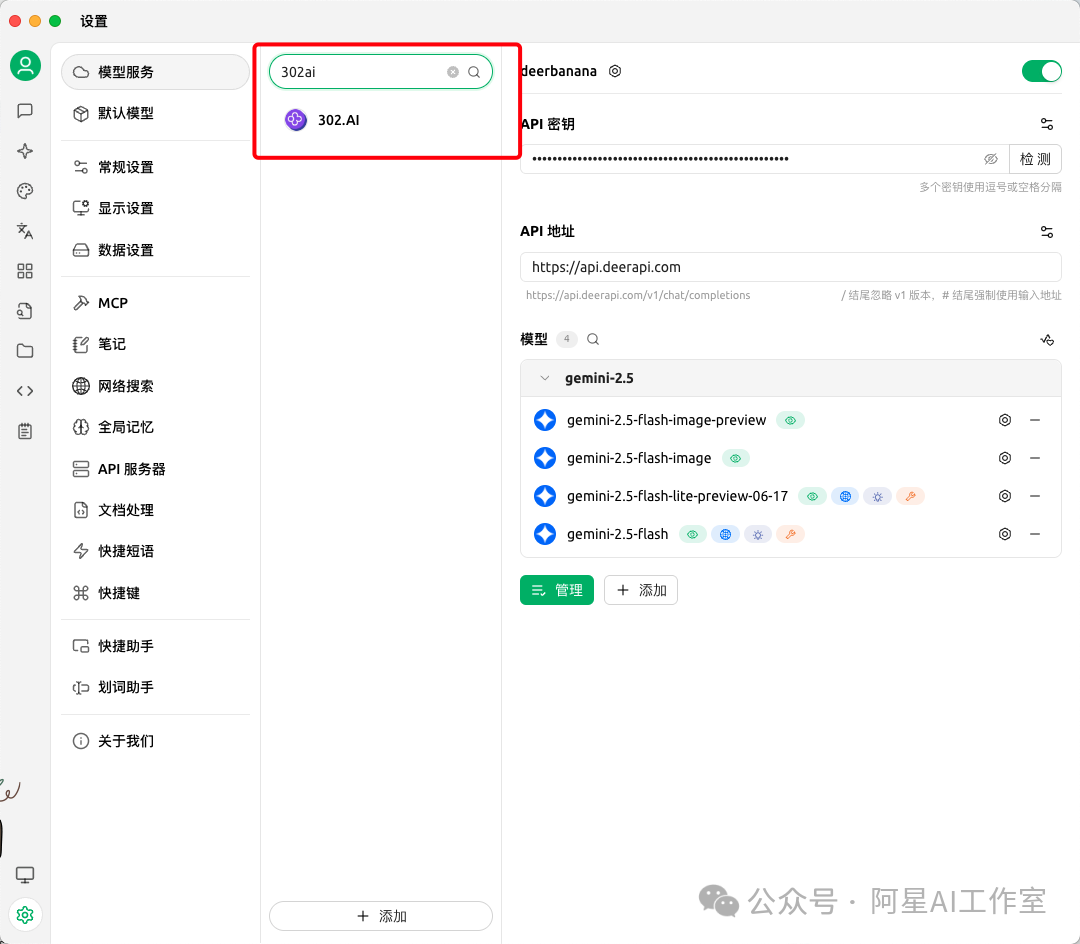Remove gemini-2.5-flash-image model
Image resolution: width=1080 pixels, height=944 pixels.
click(x=1035, y=458)
